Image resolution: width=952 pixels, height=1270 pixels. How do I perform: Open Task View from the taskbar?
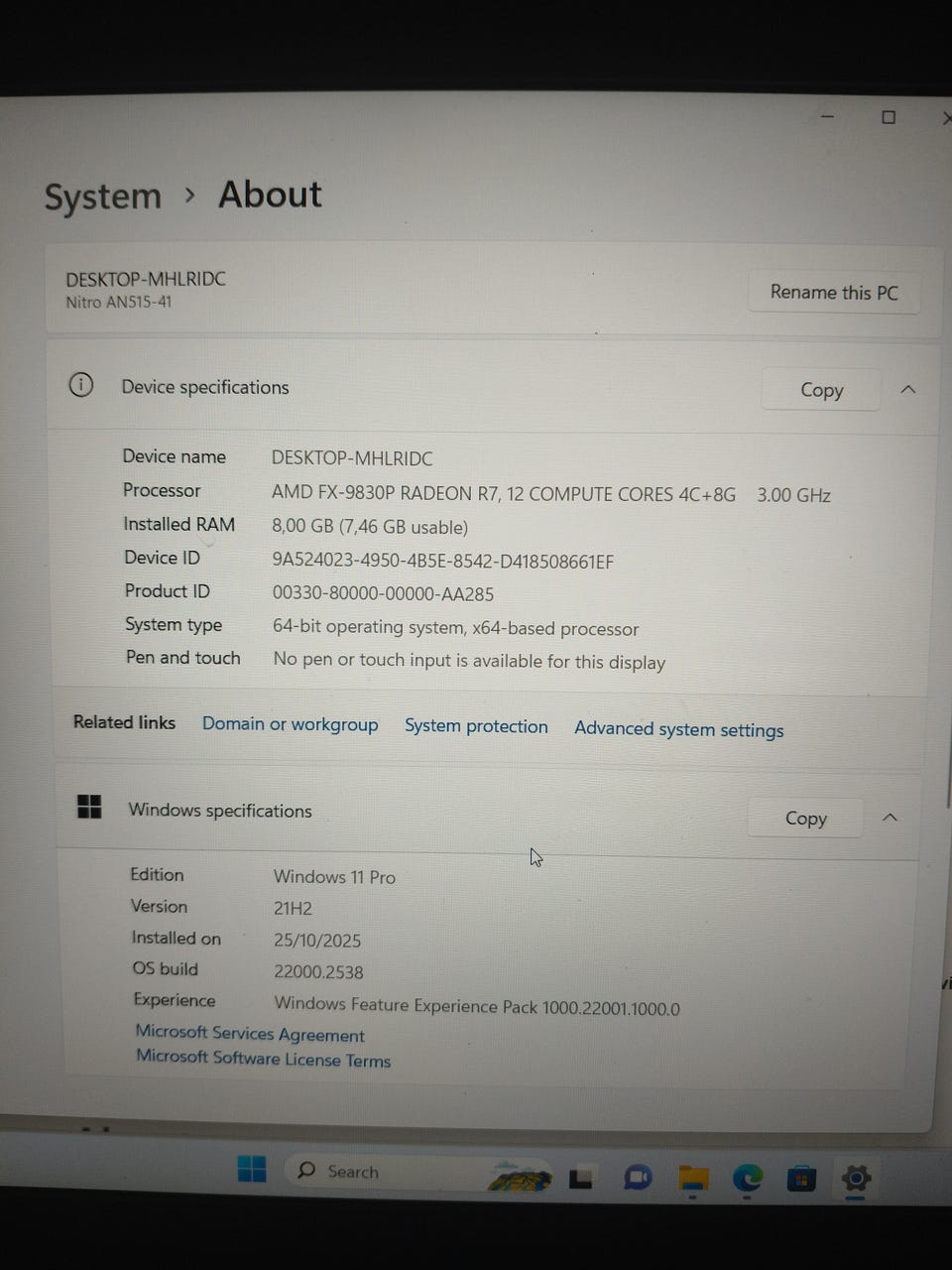[581, 1178]
